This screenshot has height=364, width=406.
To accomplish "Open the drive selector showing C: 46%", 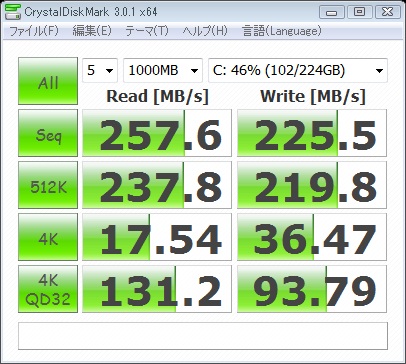I will click(x=298, y=70).
